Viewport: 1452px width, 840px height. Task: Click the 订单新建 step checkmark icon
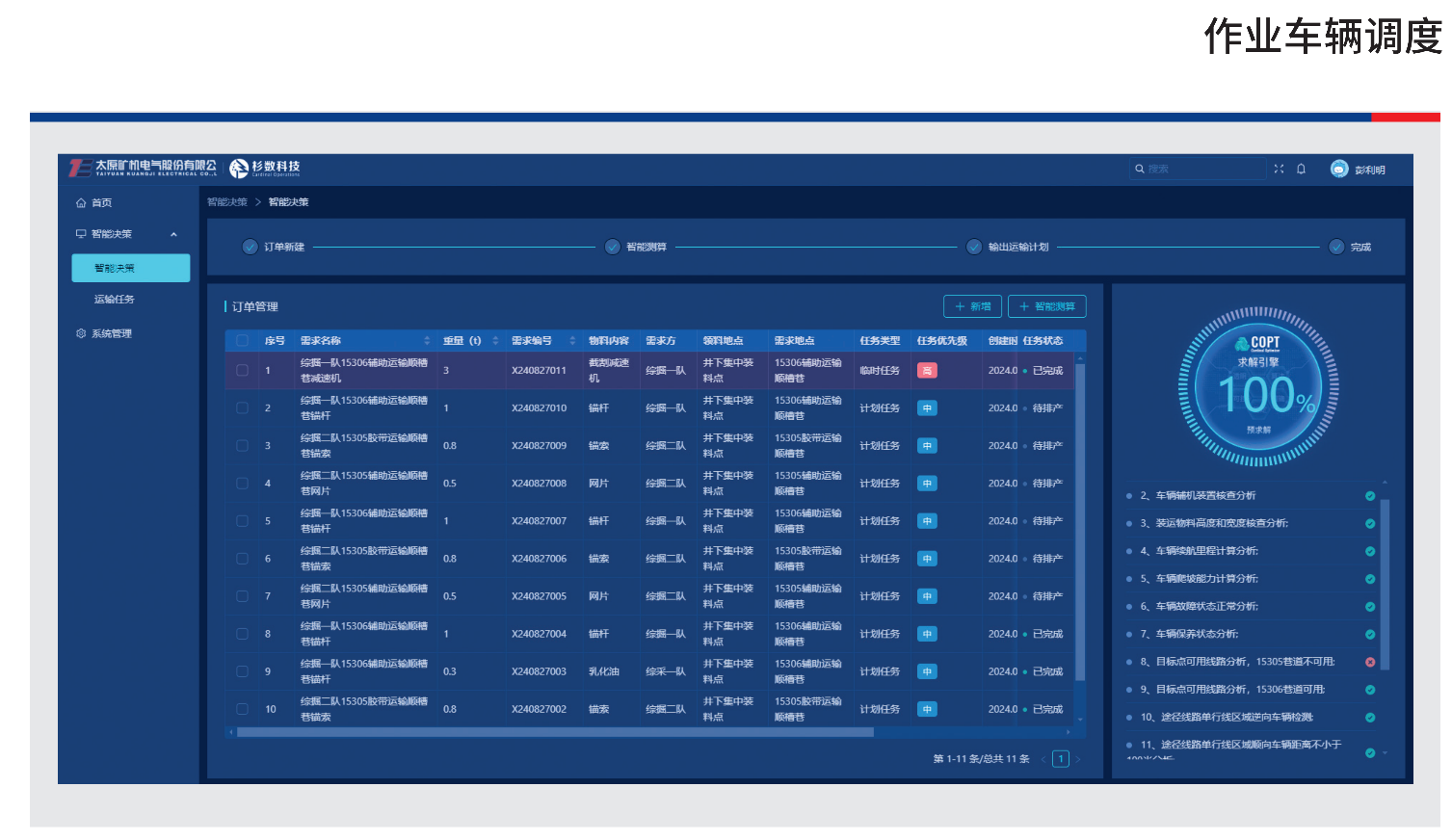251,247
